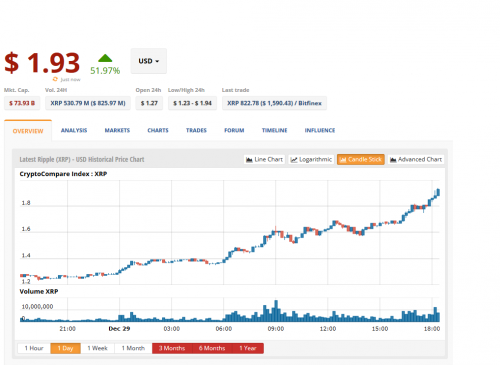Open the Advanced Chart
The height and width of the screenshot is (365, 500).
click(x=416, y=160)
